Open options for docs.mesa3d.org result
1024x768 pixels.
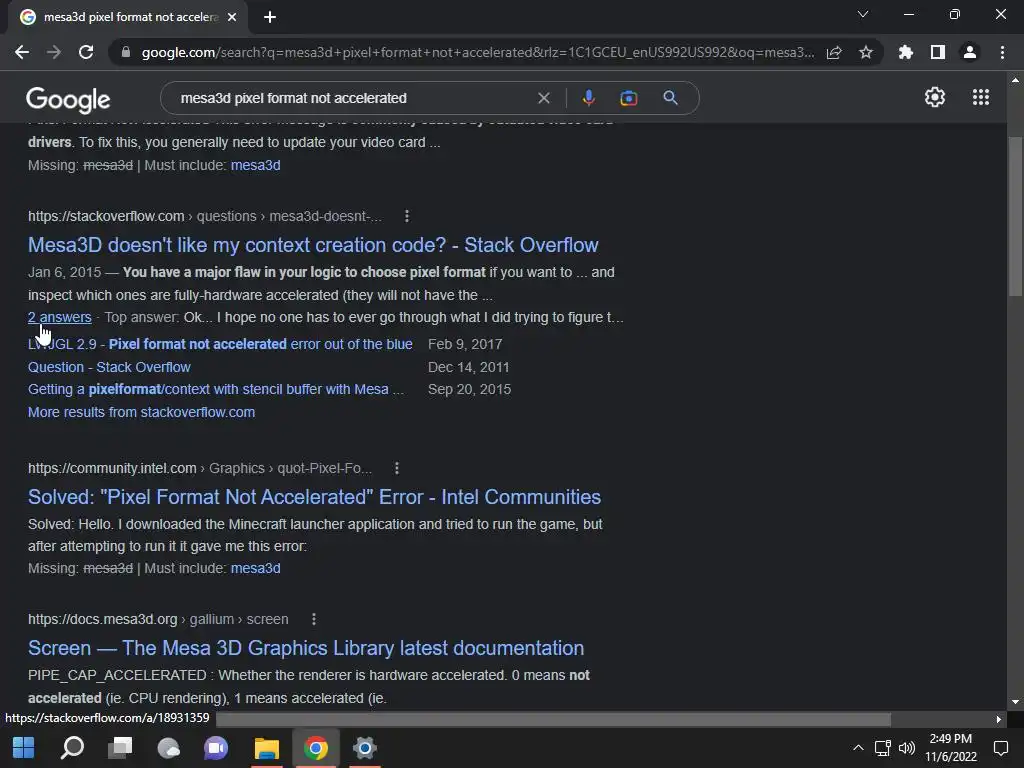pos(313,619)
